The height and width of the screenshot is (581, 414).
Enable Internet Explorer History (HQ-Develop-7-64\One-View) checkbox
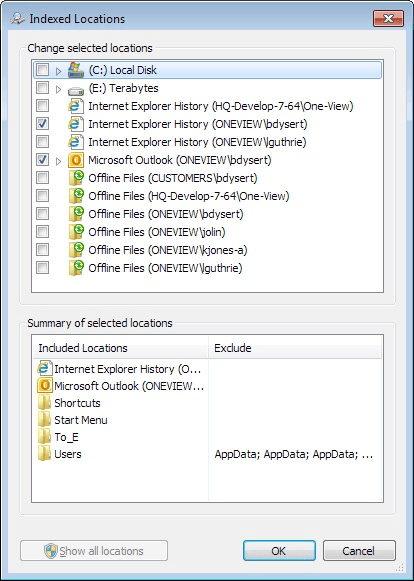(42, 106)
